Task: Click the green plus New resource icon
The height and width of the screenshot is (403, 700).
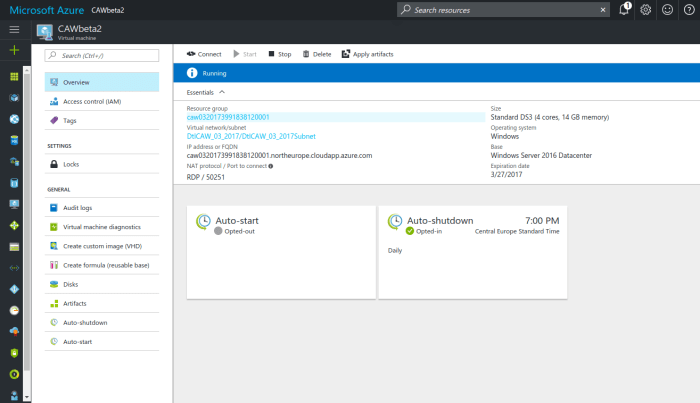Action: coord(14,50)
